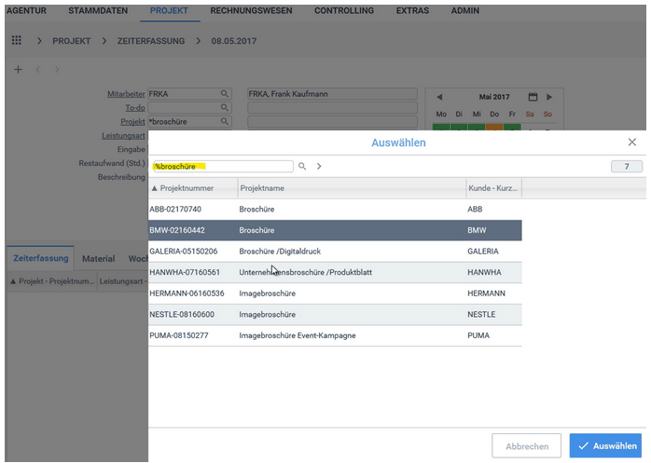Open the apps grid menu icon
The width and height of the screenshot is (651, 463).
[16, 40]
